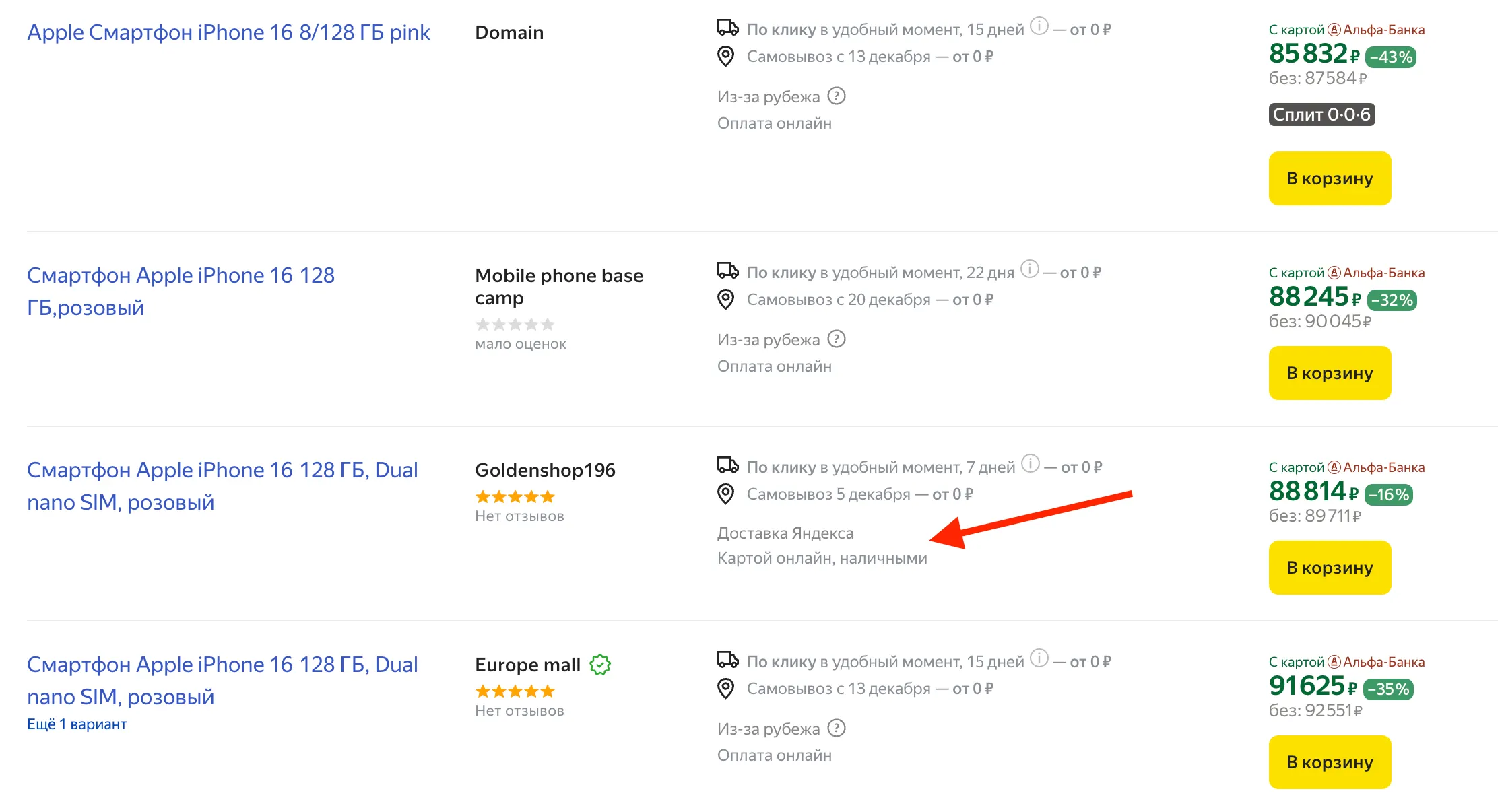Add Domain offer for 85 832 ₽ to cart
1502x812 pixels.
[1329, 178]
